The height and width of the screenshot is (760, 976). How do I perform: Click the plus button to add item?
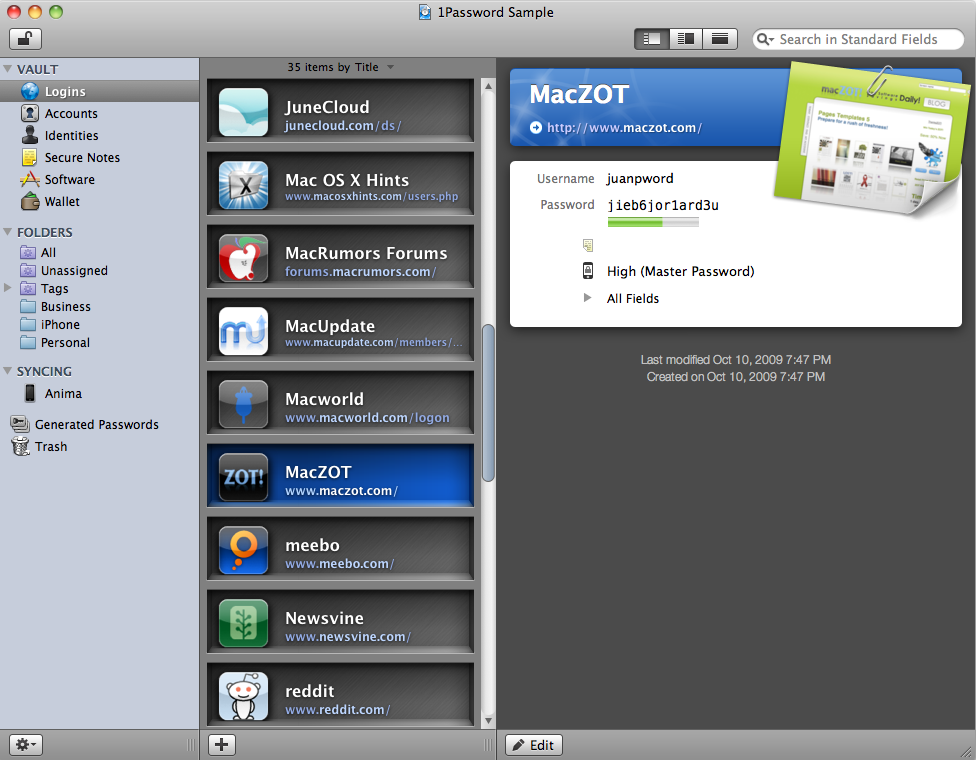point(222,744)
